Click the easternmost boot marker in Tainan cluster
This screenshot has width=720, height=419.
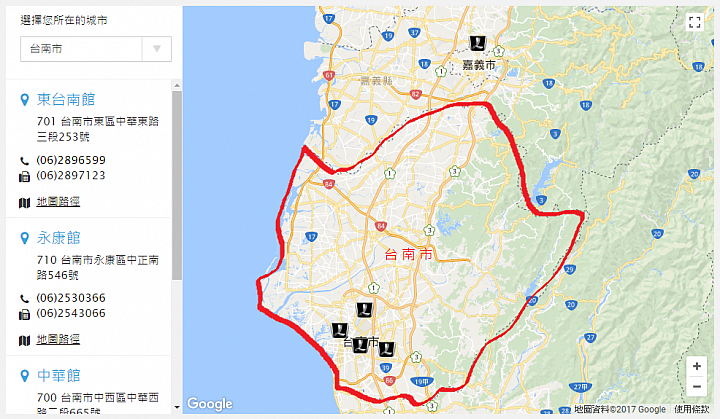[x=386, y=350]
